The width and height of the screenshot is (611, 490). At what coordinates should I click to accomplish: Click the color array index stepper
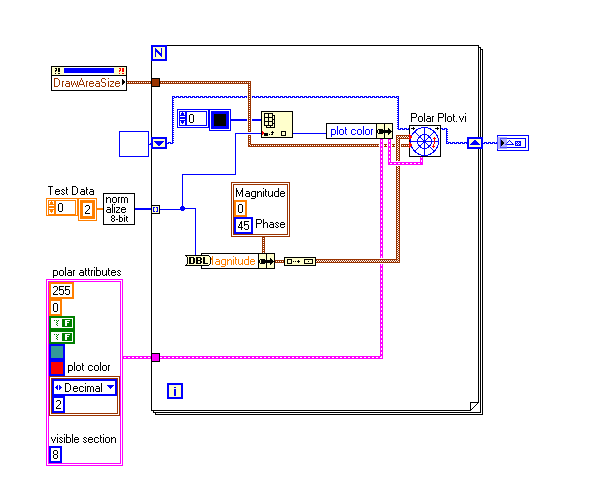(x=182, y=119)
